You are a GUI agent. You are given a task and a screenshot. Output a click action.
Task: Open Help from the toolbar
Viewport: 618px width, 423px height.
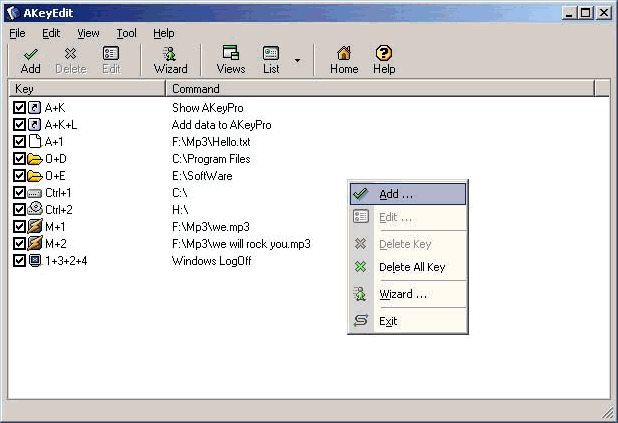point(384,60)
